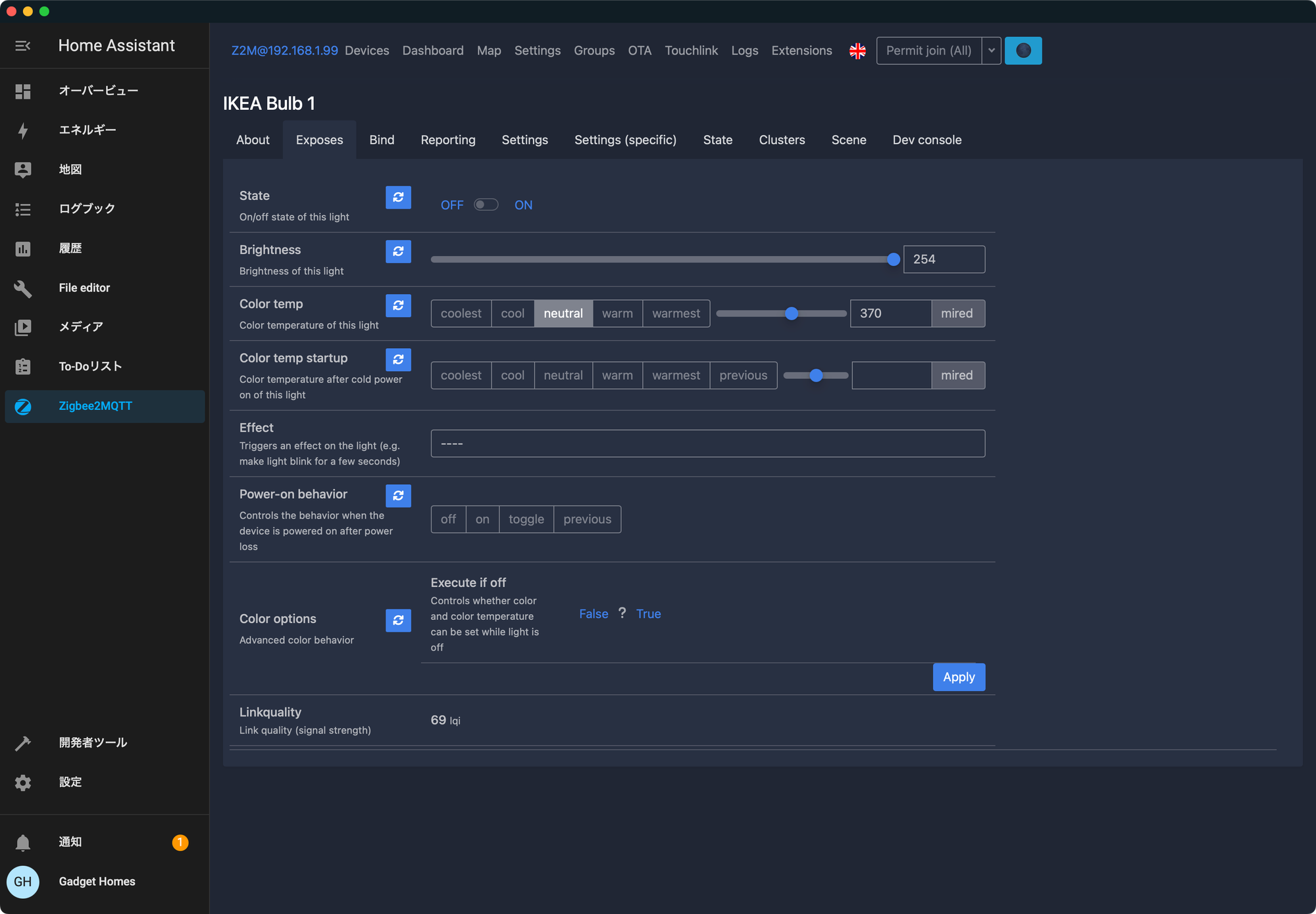The height and width of the screenshot is (914, 1316).
Task: Go to the Devices page
Action: (x=367, y=51)
